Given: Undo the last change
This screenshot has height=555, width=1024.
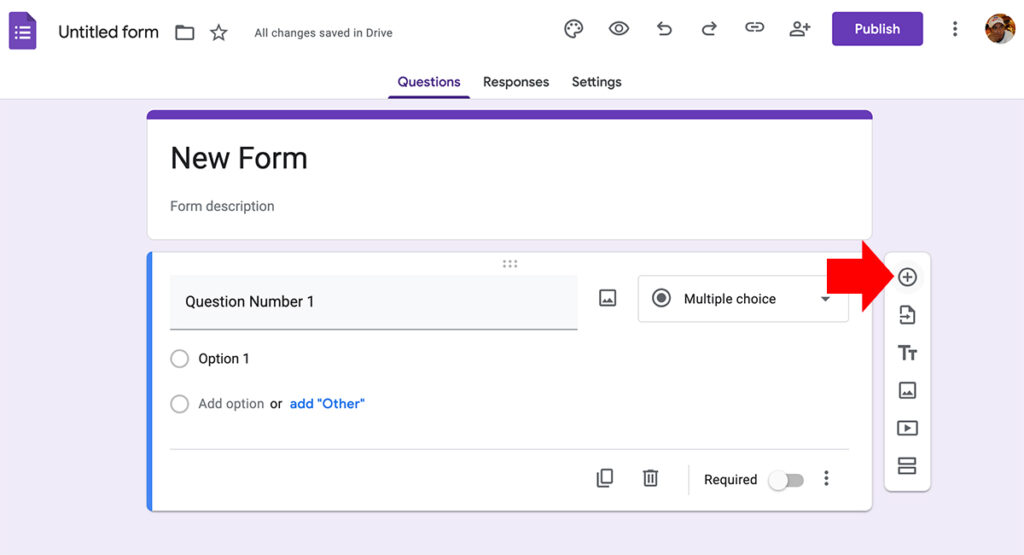Looking at the screenshot, I should point(664,29).
